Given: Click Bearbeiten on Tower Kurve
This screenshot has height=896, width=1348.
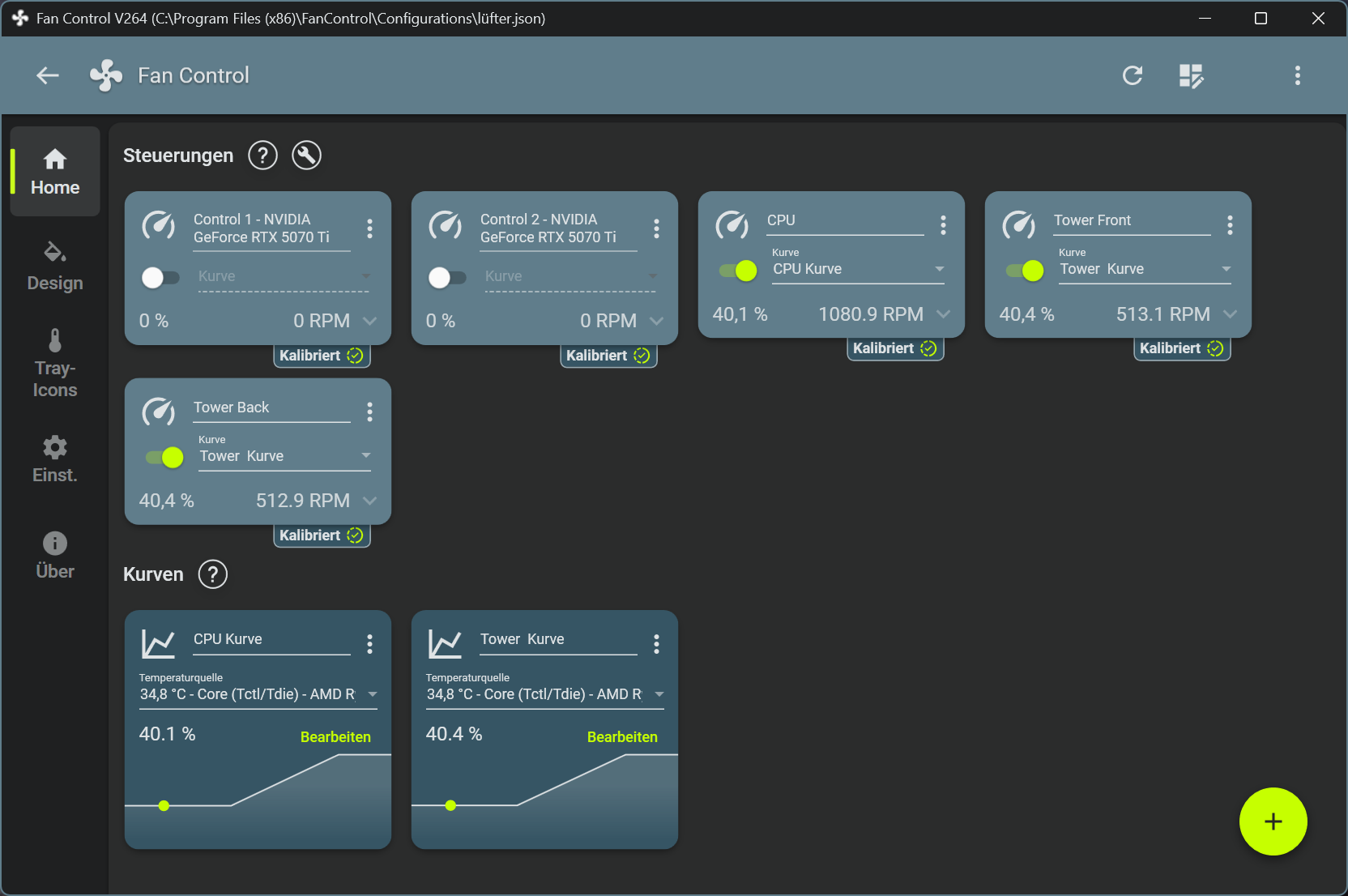Looking at the screenshot, I should [x=622, y=737].
